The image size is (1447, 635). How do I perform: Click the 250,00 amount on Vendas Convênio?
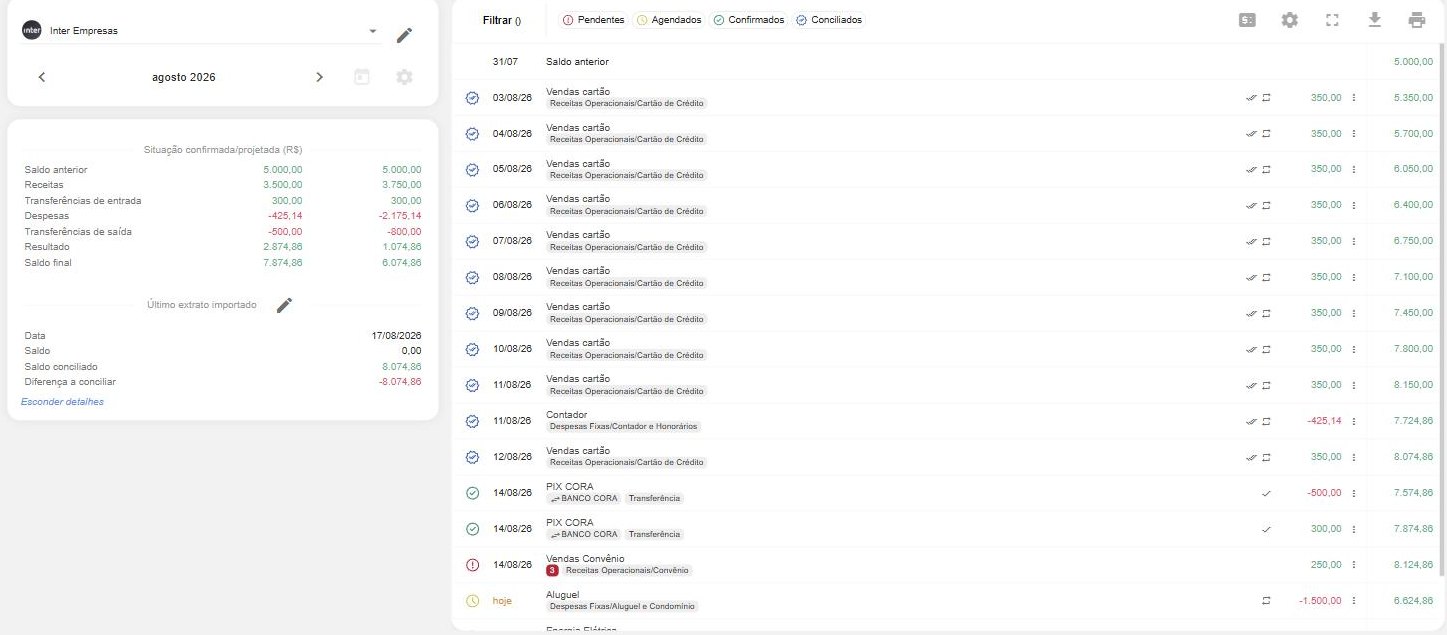1326,565
